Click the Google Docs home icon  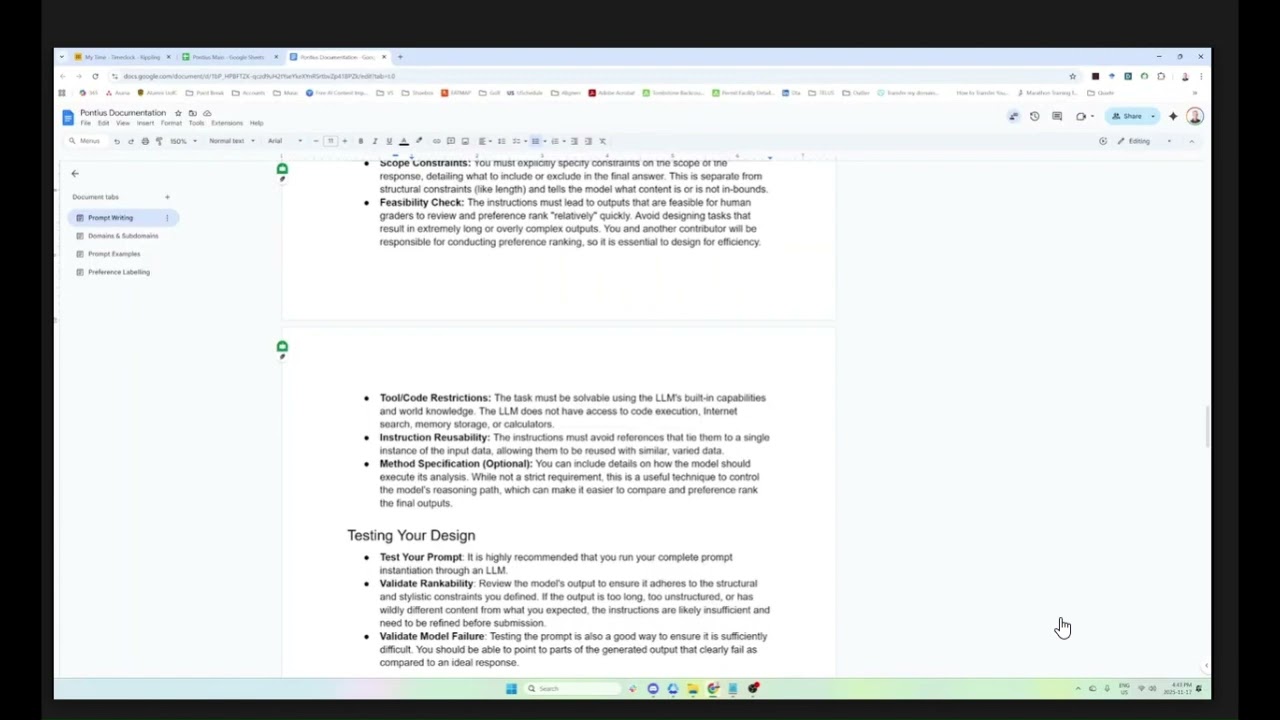click(x=68, y=117)
